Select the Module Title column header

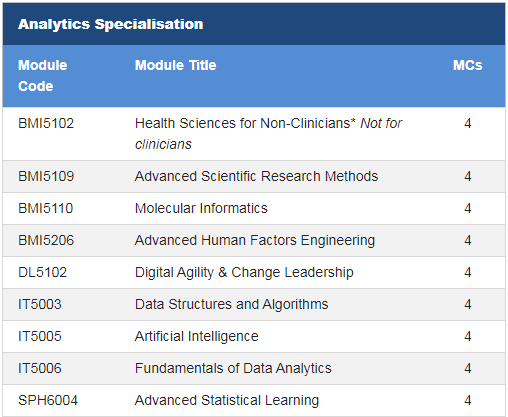pos(175,65)
